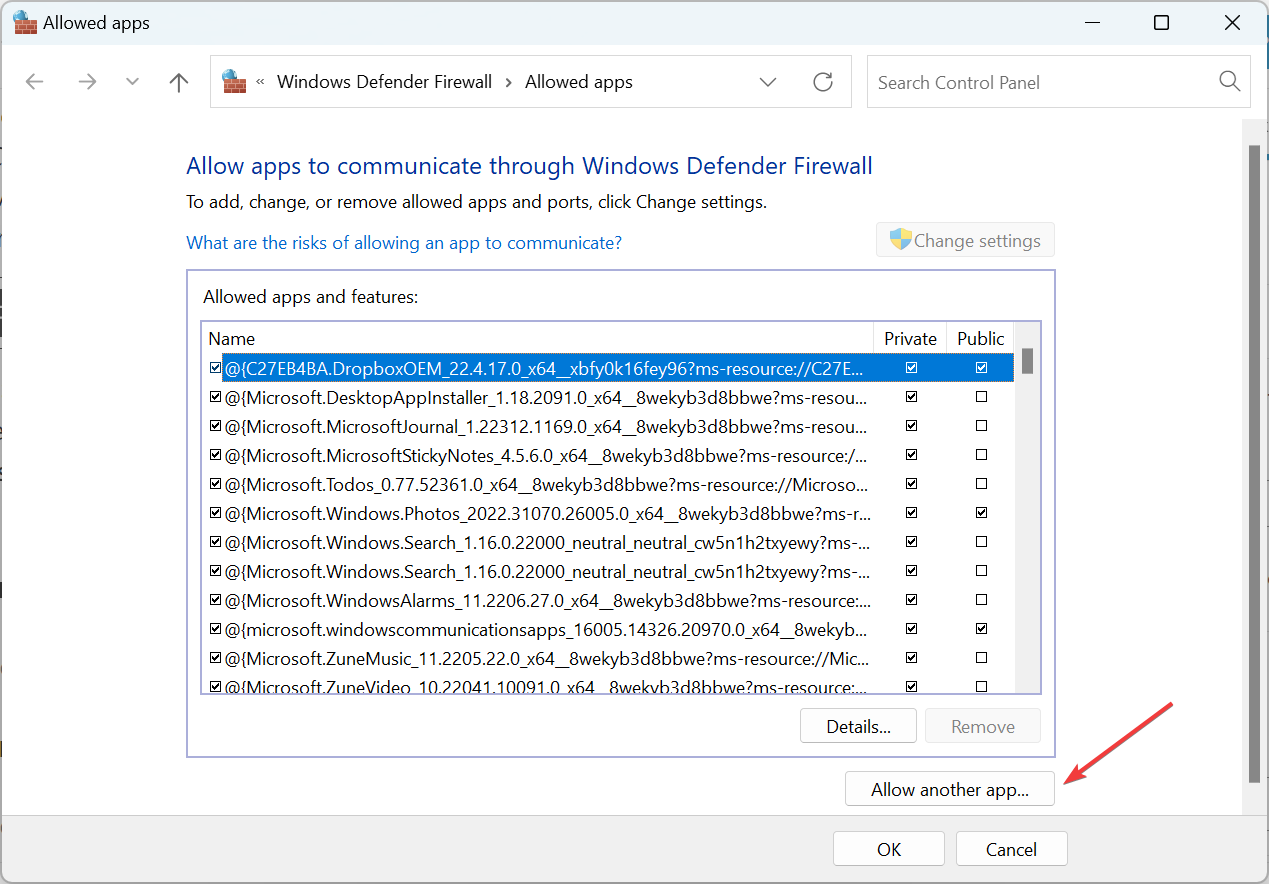The height and width of the screenshot is (884, 1269).
Task: Enable Public for MicrosoftJournal
Action: [981, 426]
